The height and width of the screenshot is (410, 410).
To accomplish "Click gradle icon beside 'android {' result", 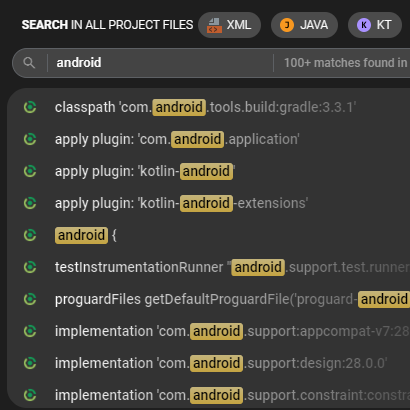I will pos(30,235).
